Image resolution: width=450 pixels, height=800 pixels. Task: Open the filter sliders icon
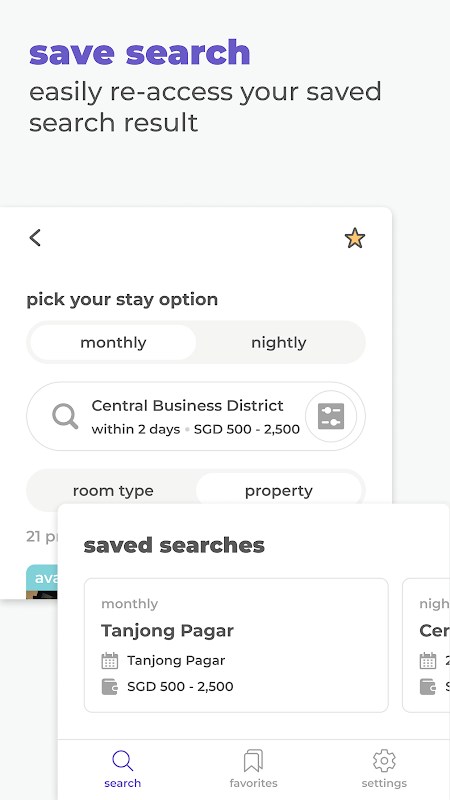(x=331, y=416)
